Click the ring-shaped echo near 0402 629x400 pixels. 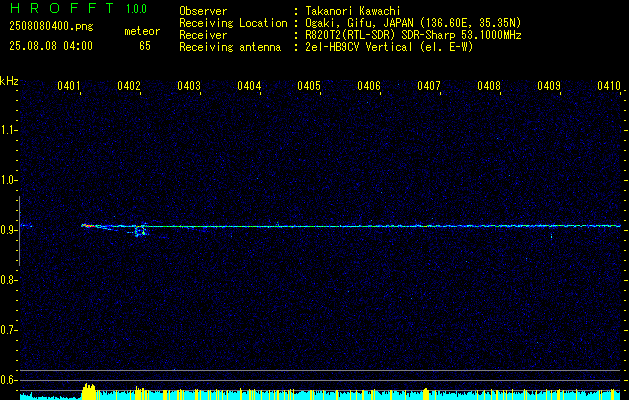(140, 231)
